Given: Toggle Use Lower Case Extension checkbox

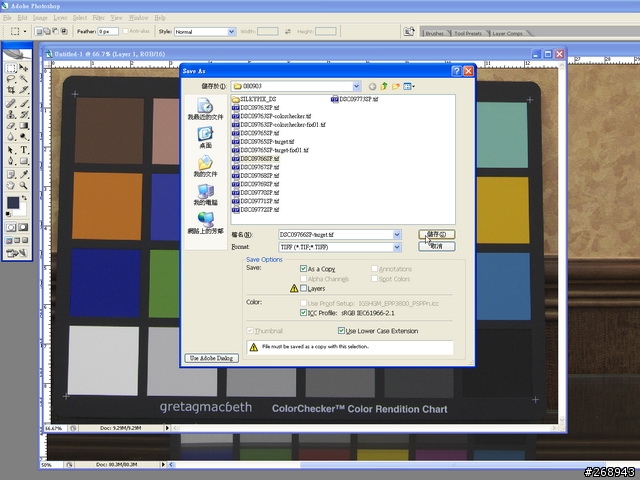Looking at the screenshot, I should tap(341, 331).
